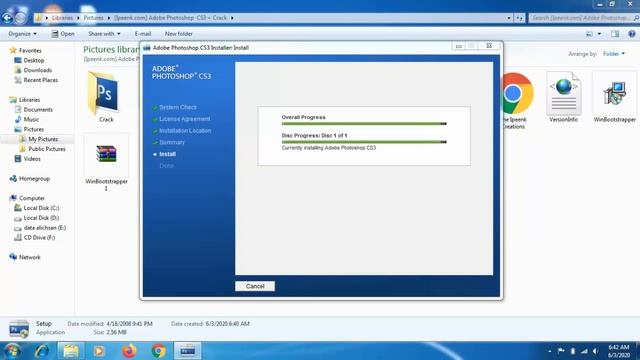
Task: Open the Crack folder in Explorer
Action: 106,97
